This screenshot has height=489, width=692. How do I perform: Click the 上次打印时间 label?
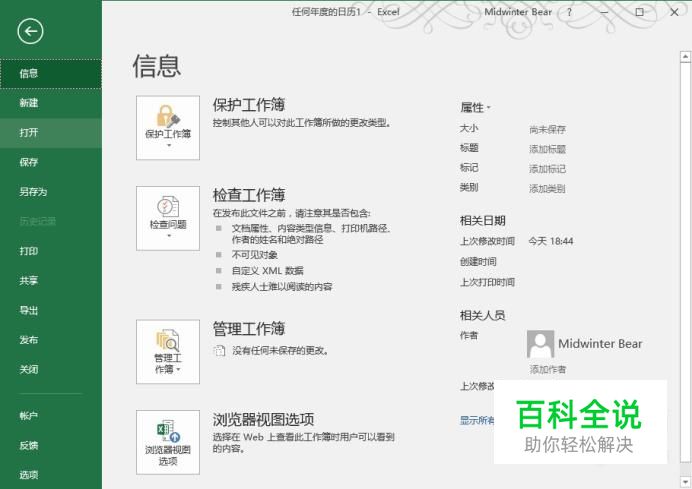click(487, 282)
